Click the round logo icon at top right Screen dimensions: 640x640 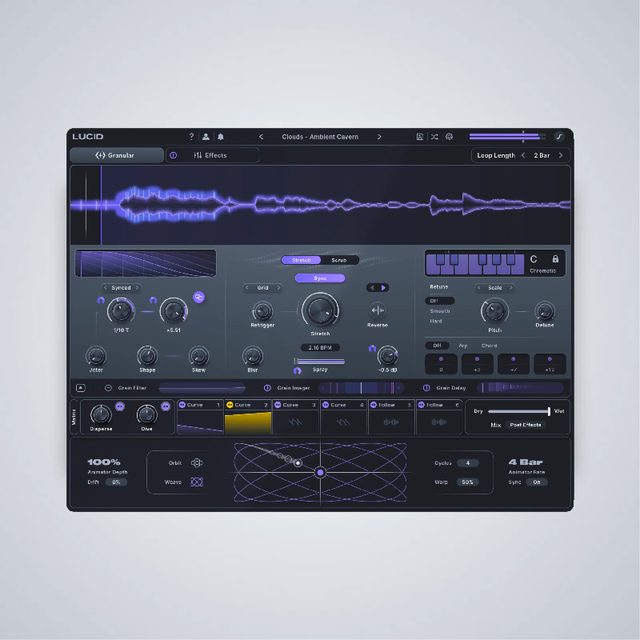(x=559, y=137)
